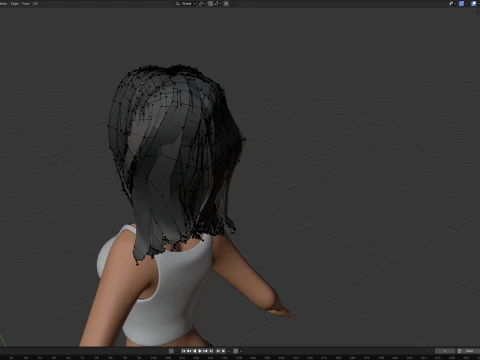Jump to the previous keyframe
The height and width of the screenshot is (360, 480).
(x=189, y=351)
